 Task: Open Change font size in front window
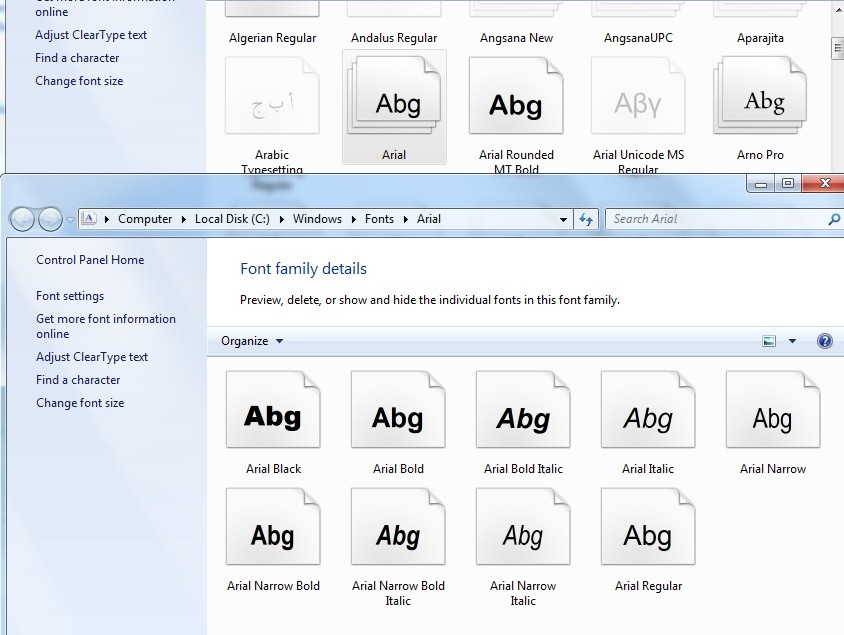tap(80, 403)
